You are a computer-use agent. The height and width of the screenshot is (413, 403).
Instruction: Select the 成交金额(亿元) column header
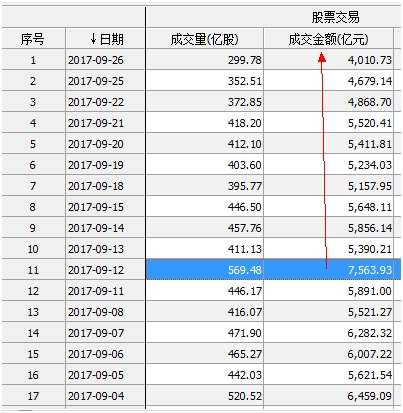pyautogui.click(x=328, y=39)
